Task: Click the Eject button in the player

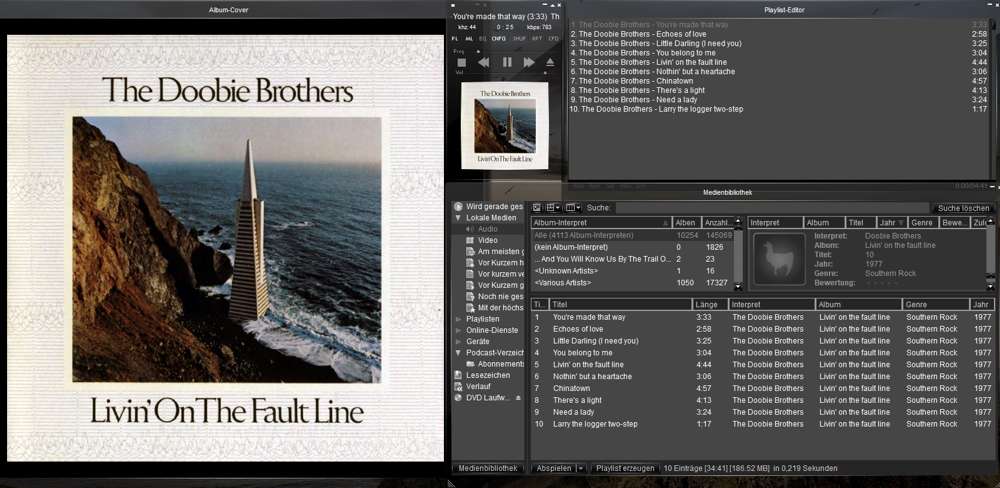Action: click(x=549, y=62)
